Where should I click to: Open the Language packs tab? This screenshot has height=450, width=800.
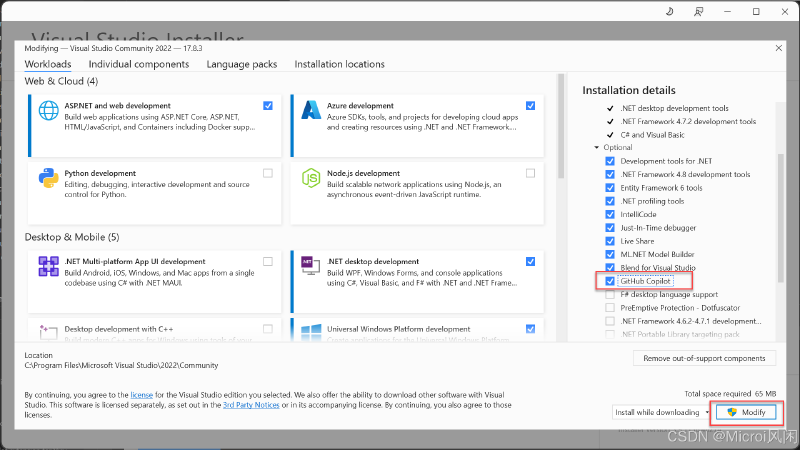pos(242,64)
